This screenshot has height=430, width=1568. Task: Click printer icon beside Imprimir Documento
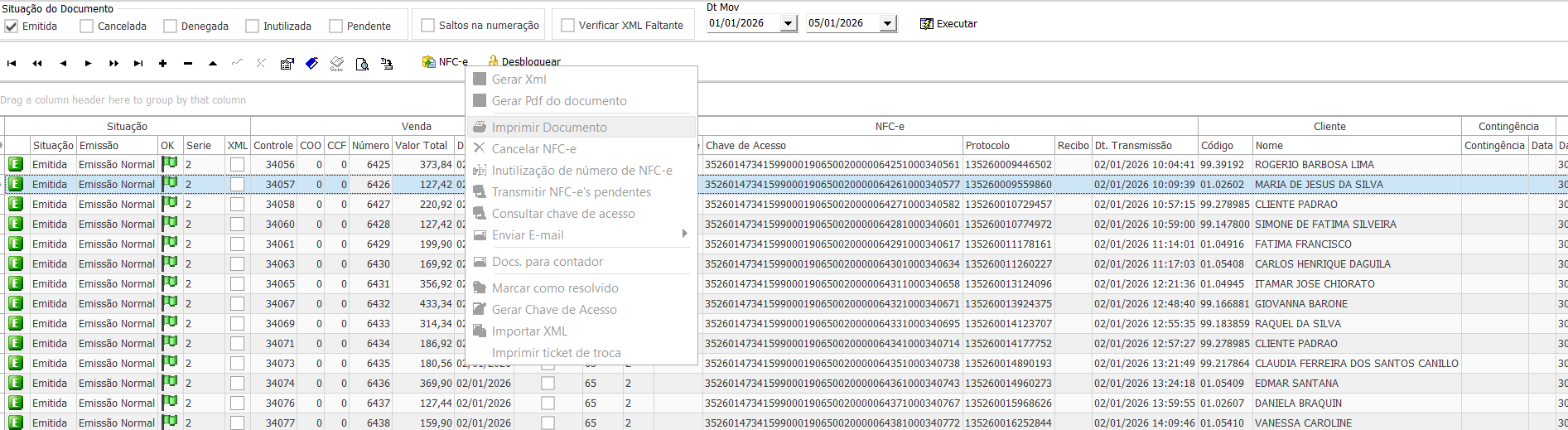(480, 127)
